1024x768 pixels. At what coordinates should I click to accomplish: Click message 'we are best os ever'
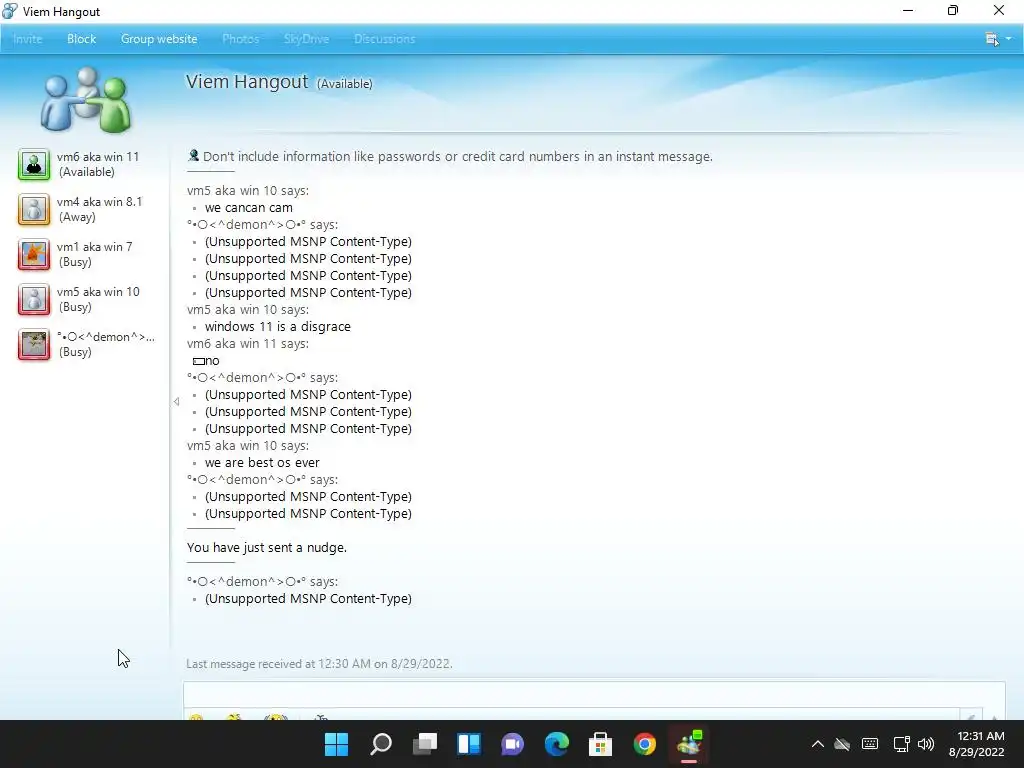262,462
